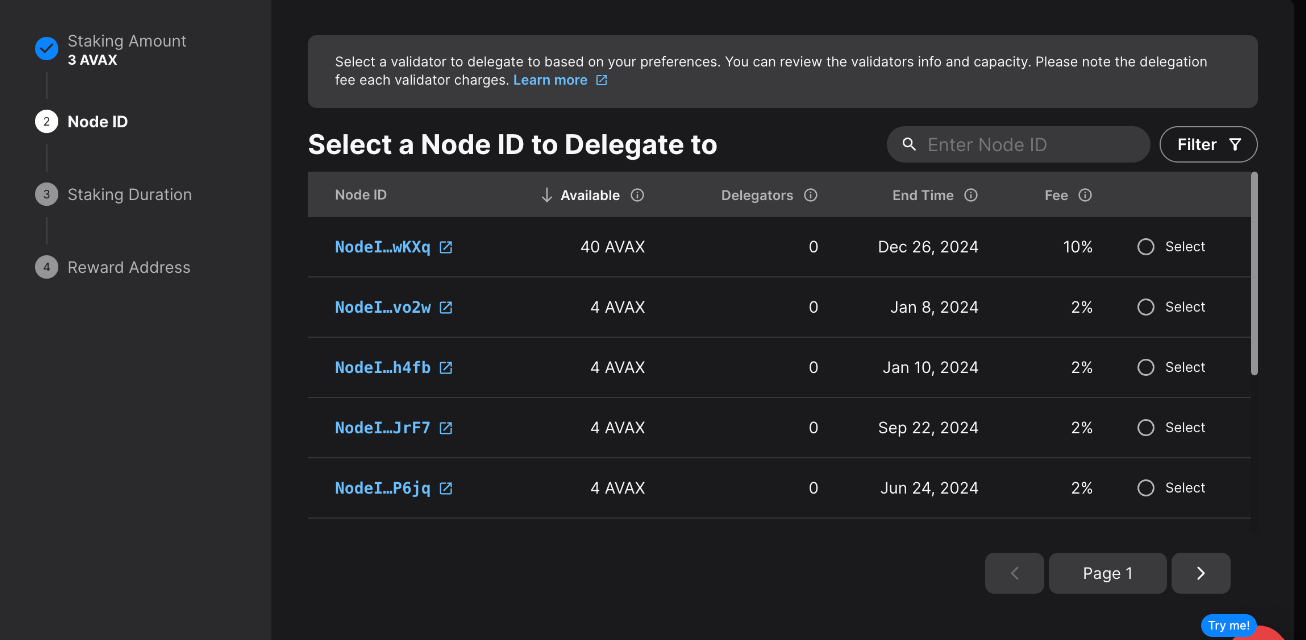Select radio for node NodeI…wKXq

point(1146,247)
